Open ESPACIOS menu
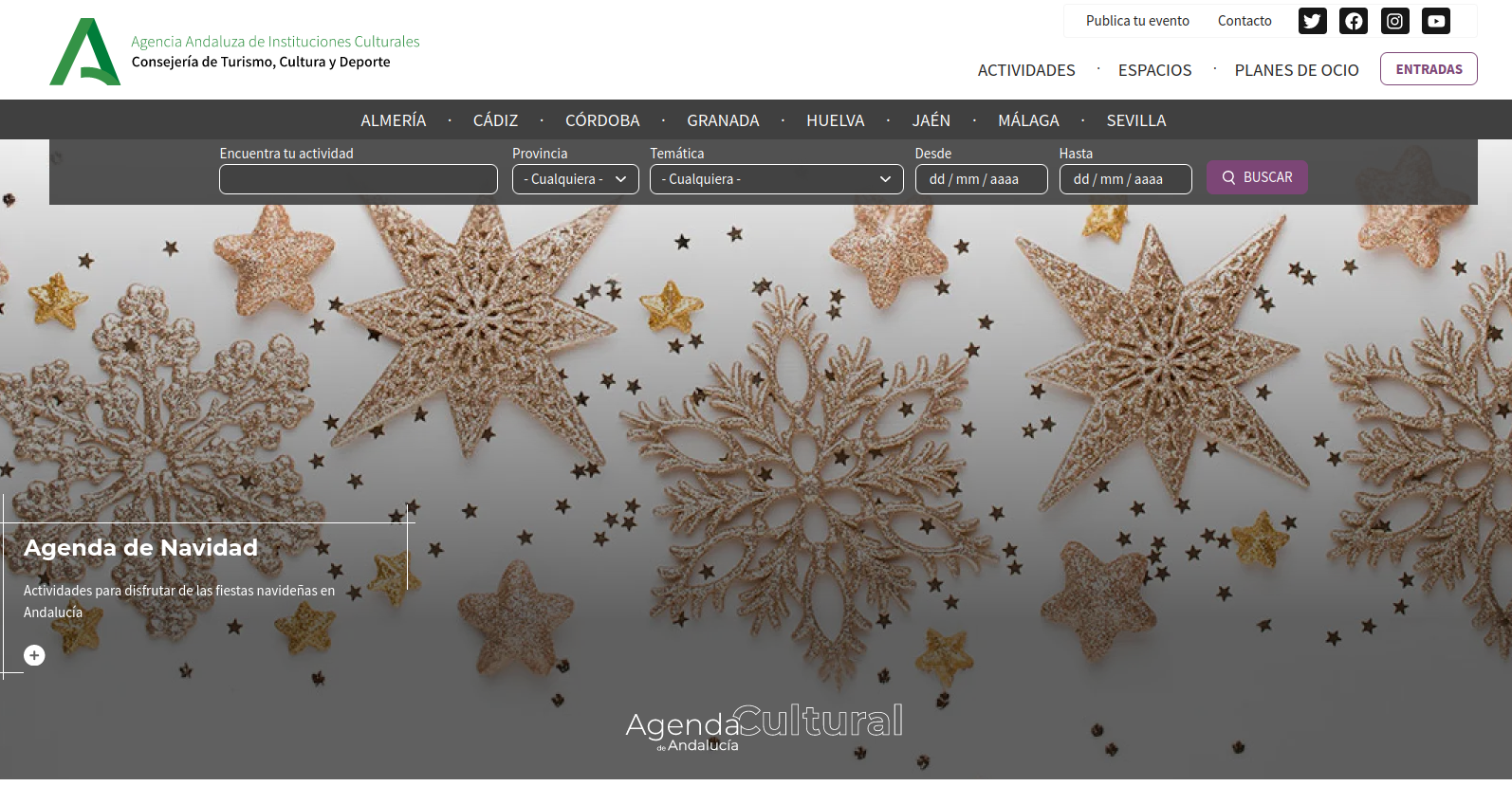 click(1154, 70)
